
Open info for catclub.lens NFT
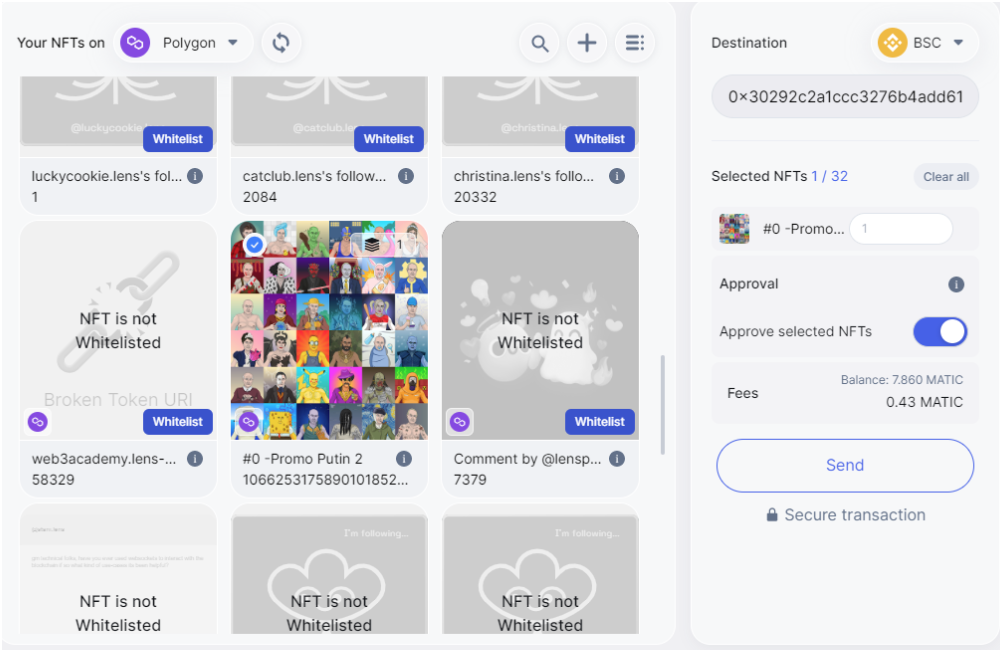[406, 176]
